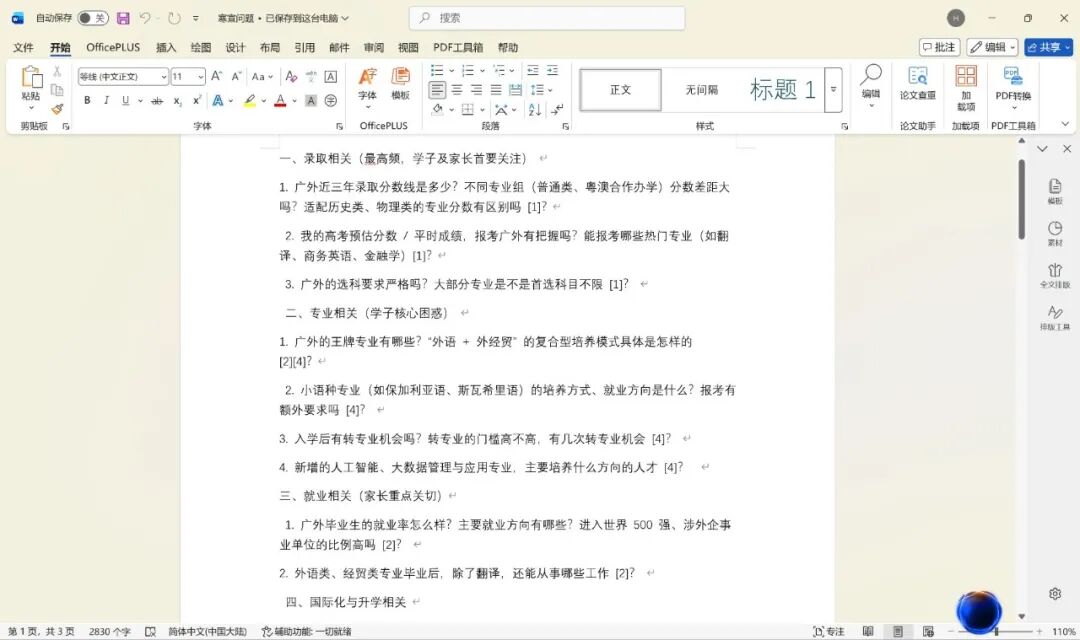Click the 搜索 search box
1080x640 pixels.
click(x=547, y=18)
